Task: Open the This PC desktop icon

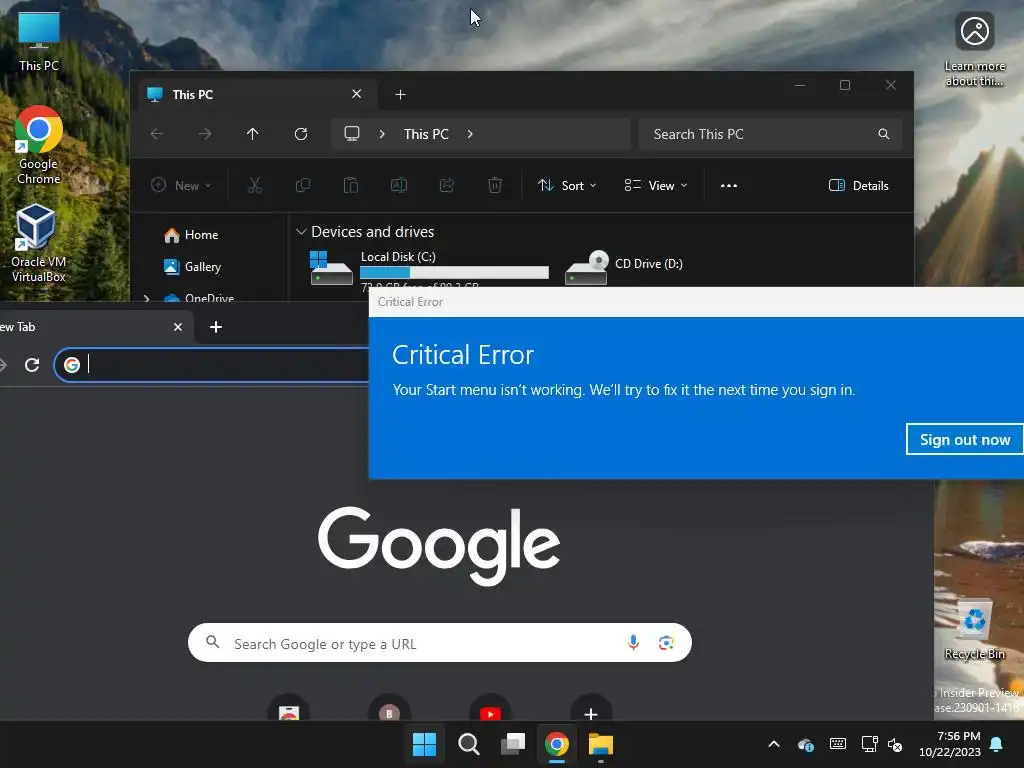Action: click(x=39, y=41)
